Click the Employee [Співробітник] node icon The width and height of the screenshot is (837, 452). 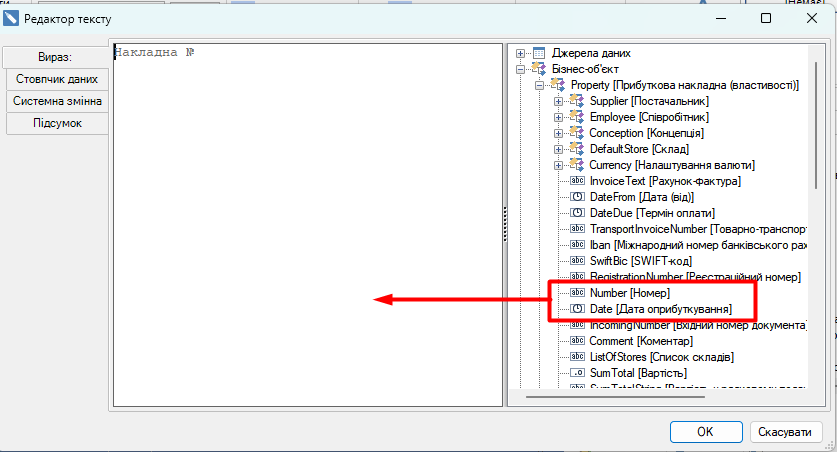[x=577, y=117]
